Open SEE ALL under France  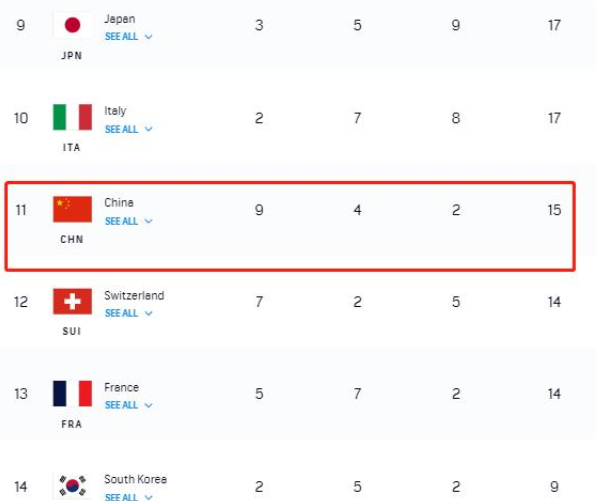tap(122, 405)
